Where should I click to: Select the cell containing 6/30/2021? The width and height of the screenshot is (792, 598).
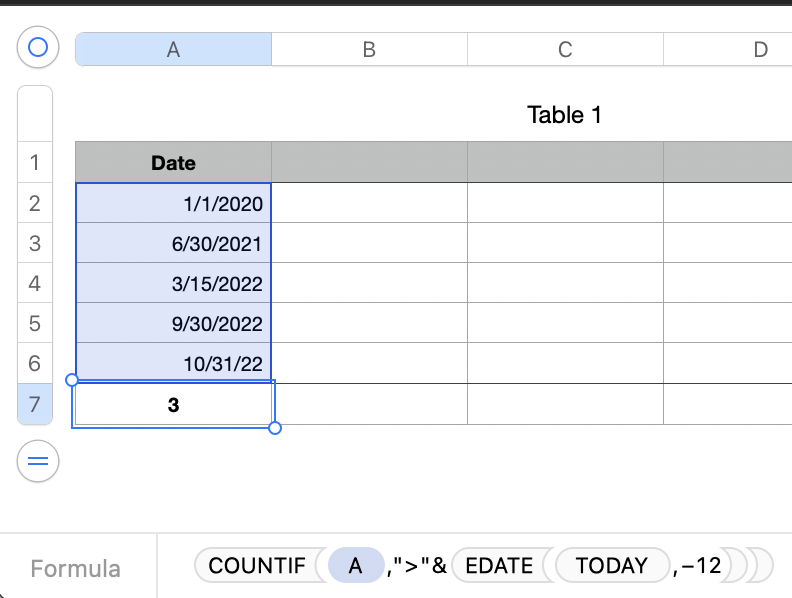(x=173, y=244)
